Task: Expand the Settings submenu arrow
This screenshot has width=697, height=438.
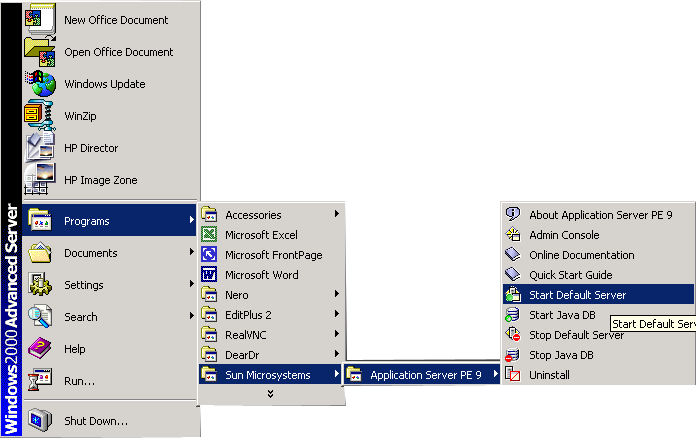Action: (191, 285)
